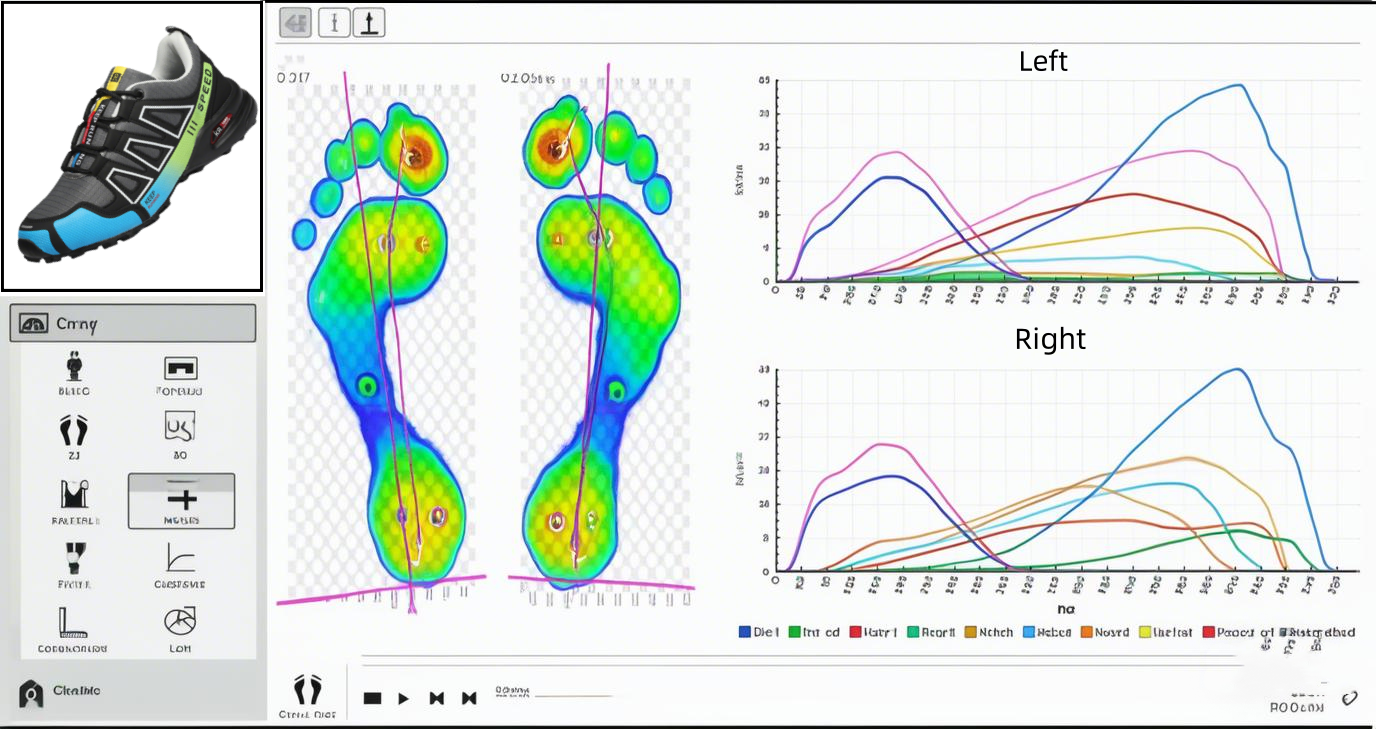Click the running shoe thumbnail image
Viewport: 1376px width, 729px height.
pyautogui.click(x=132, y=146)
